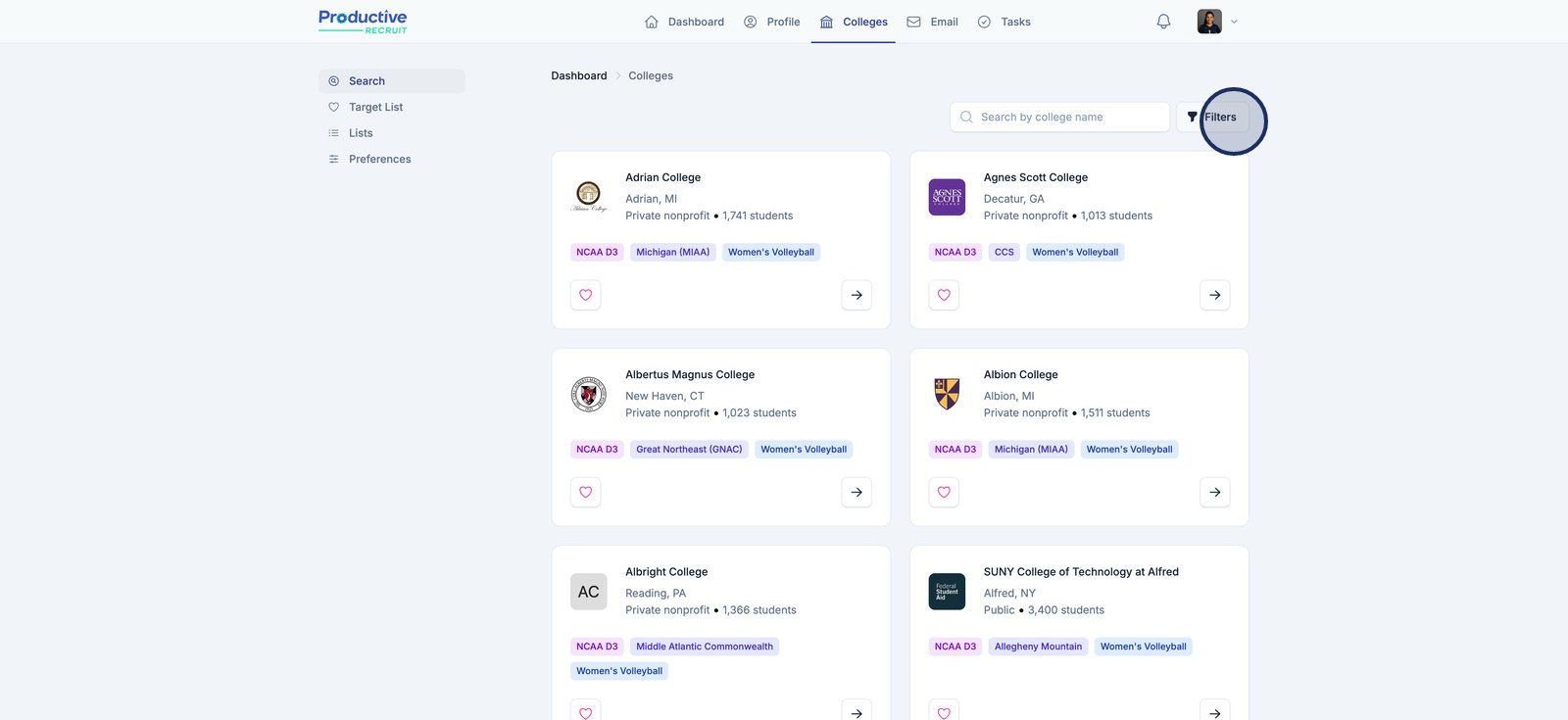Click Albion College's Women's Volleyball tag
The image size is (1568, 720).
coord(1129,450)
